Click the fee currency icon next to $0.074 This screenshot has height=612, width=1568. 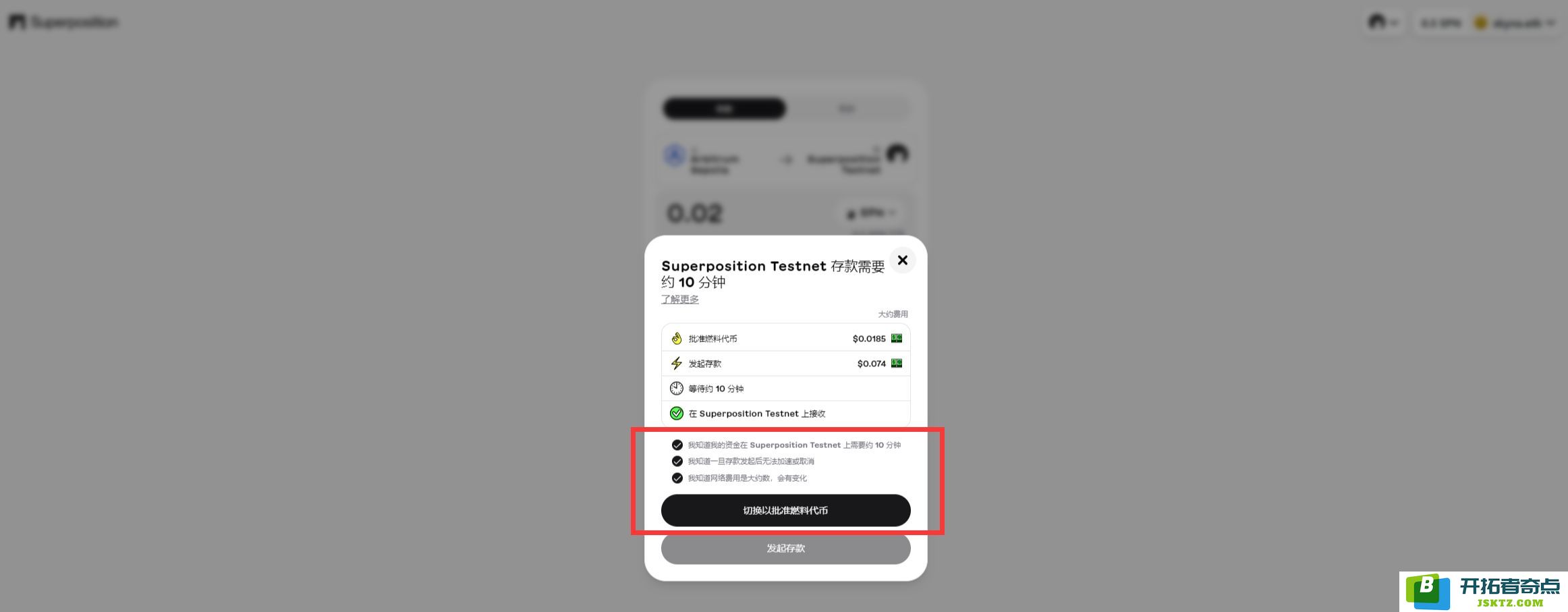pyautogui.click(x=897, y=363)
